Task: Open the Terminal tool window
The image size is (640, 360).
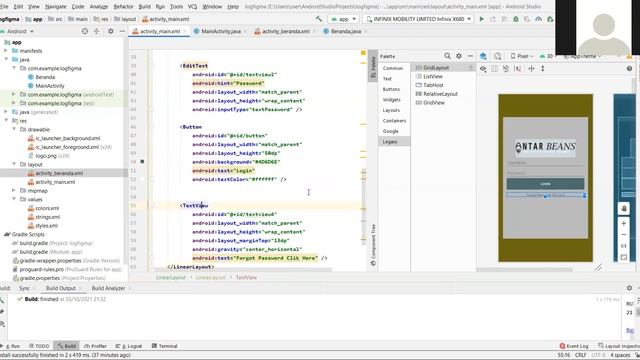Action: (164, 346)
